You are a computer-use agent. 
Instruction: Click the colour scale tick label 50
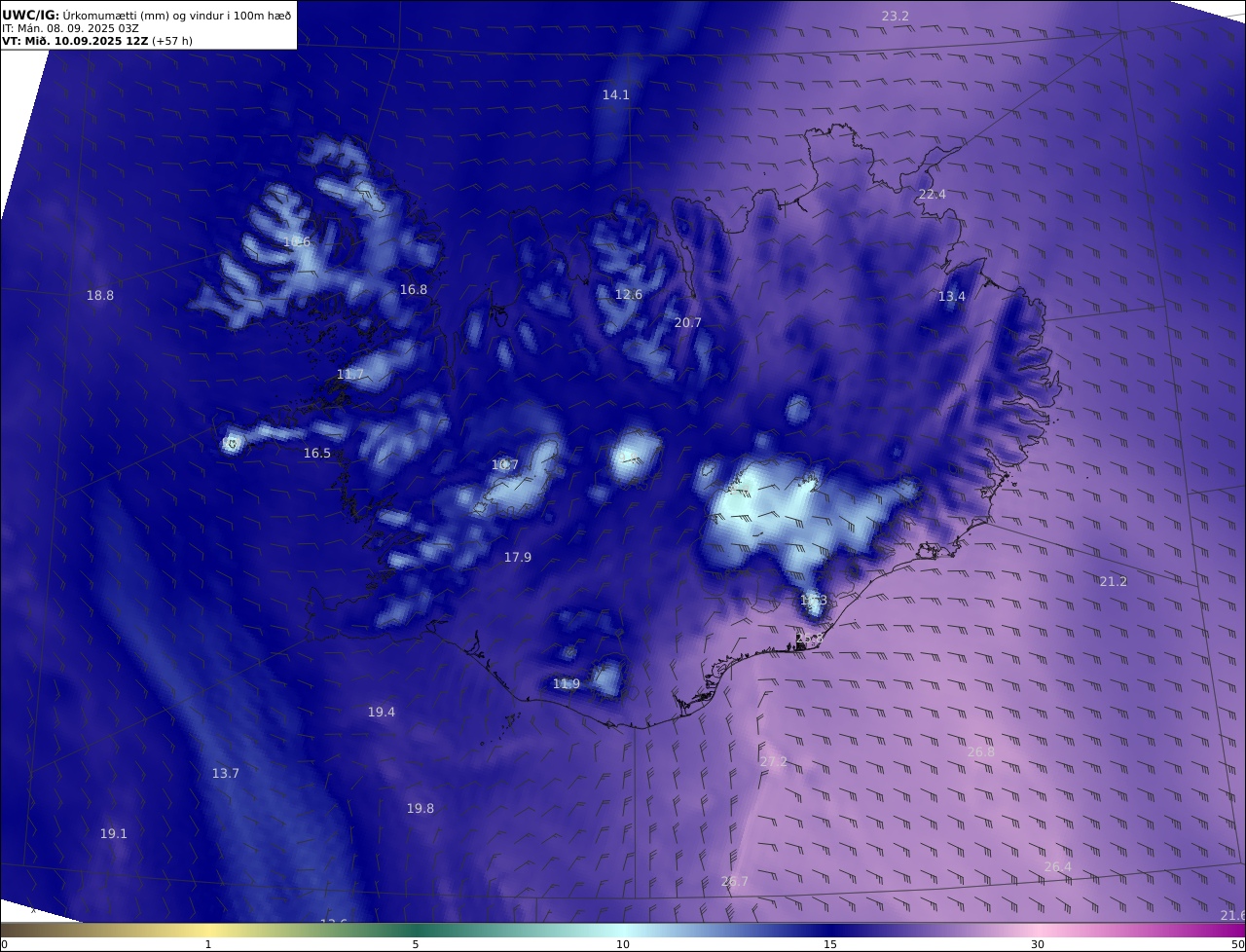[x=1237, y=944]
